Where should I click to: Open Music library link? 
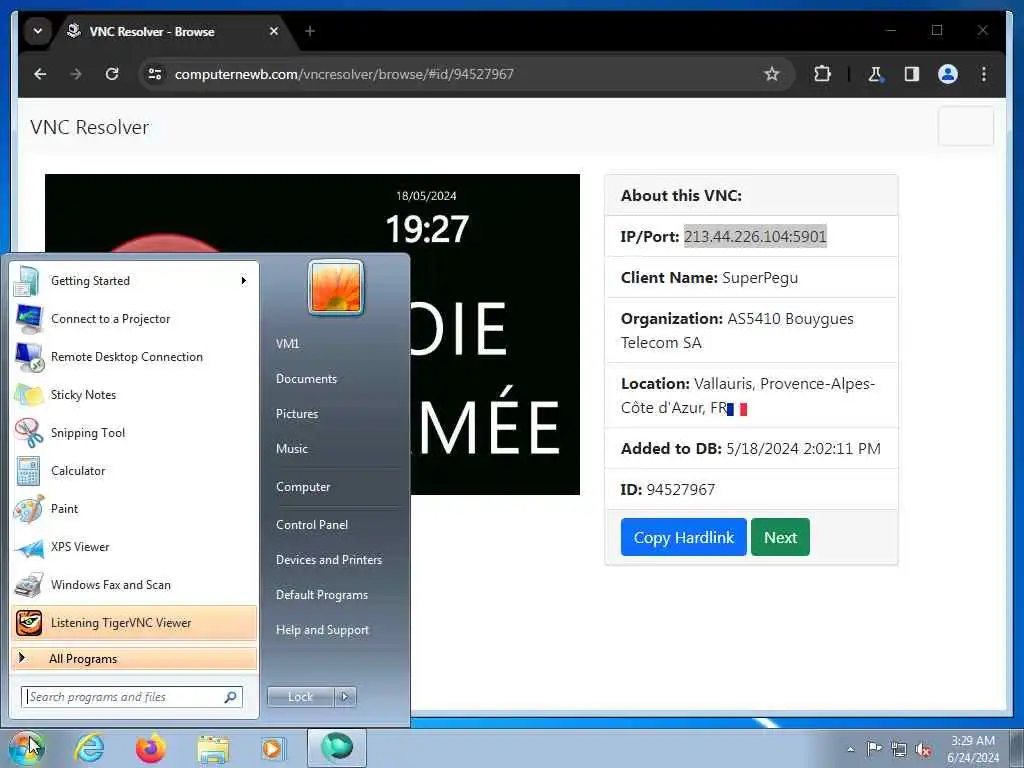[x=292, y=449]
